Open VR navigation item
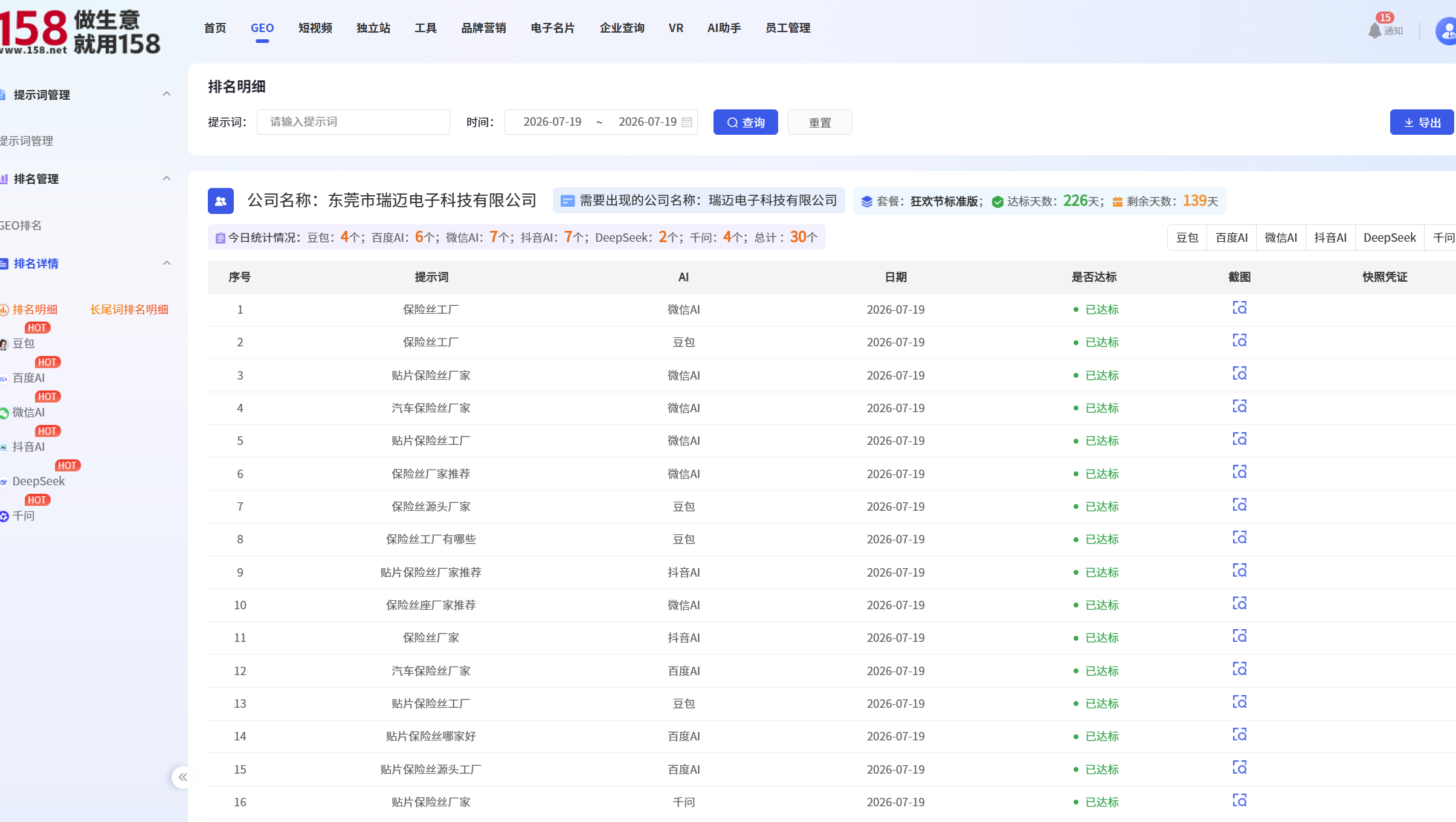The width and height of the screenshot is (1456, 822). click(x=676, y=28)
